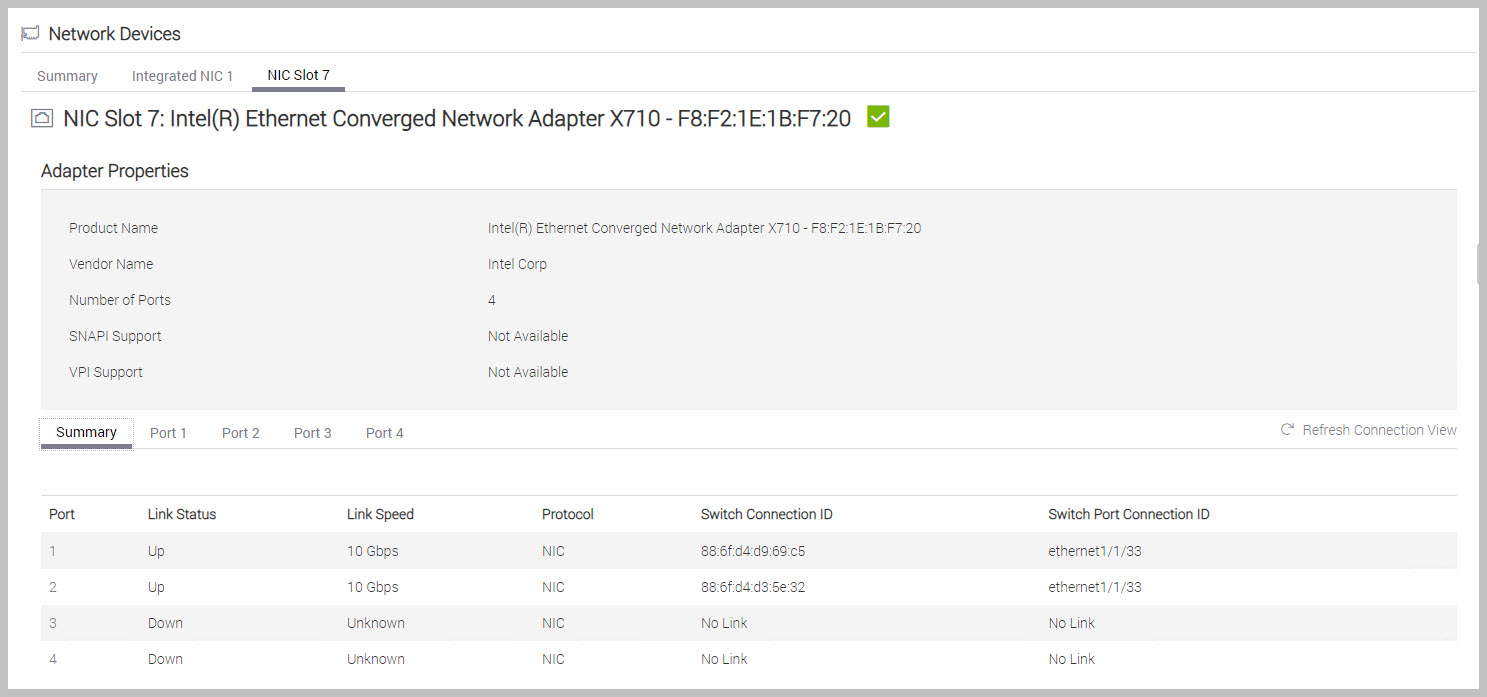Click the Link Speed column header
This screenshot has width=1487, height=697.
(380, 514)
